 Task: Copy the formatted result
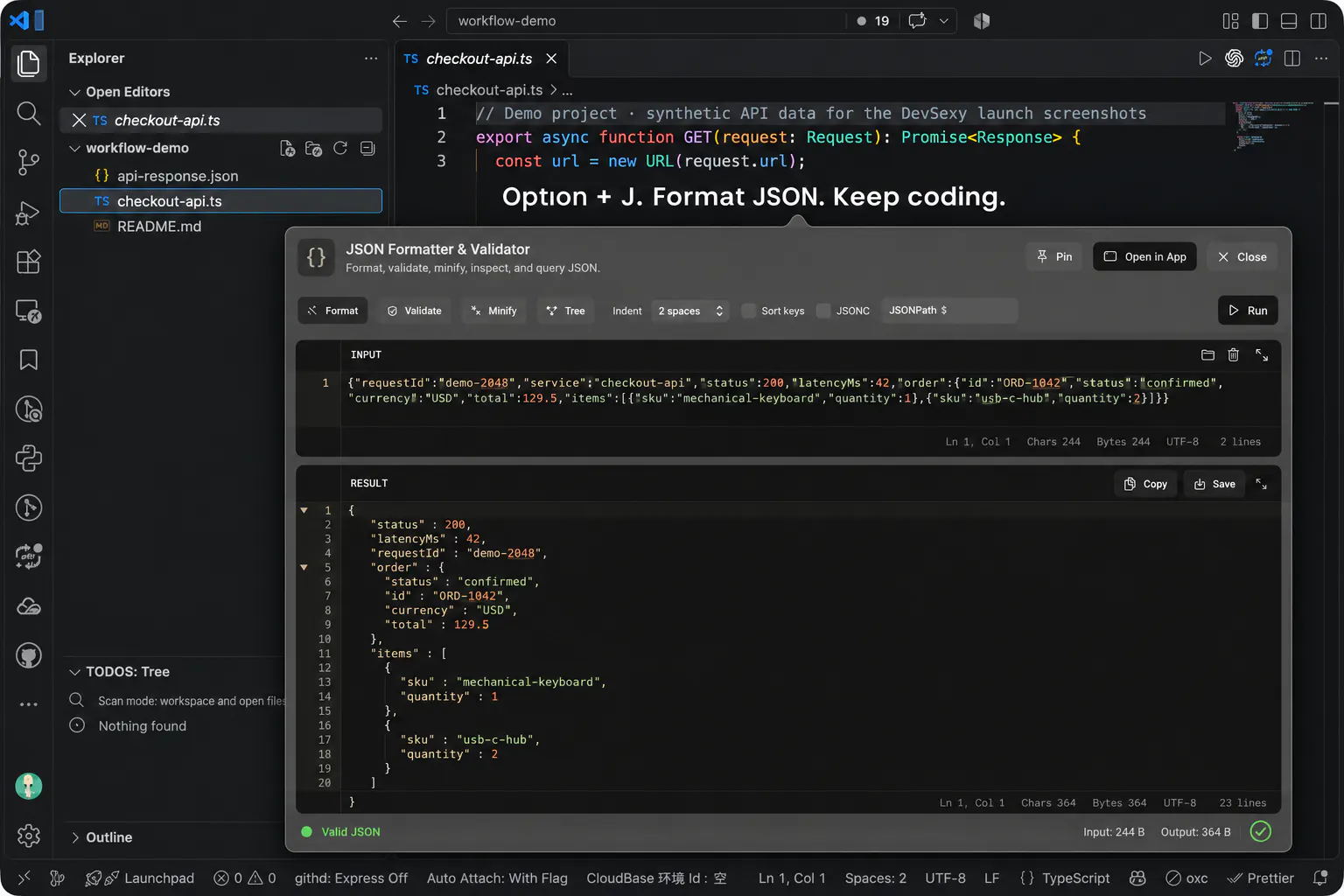click(x=1145, y=484)
